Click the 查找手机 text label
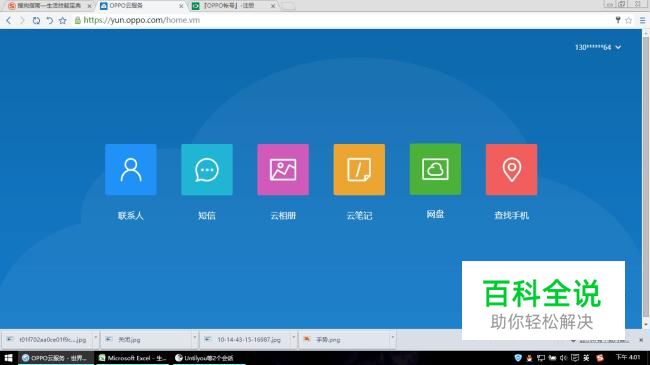The width and height of the screenshot is (650, 365). tap(512, 216)
